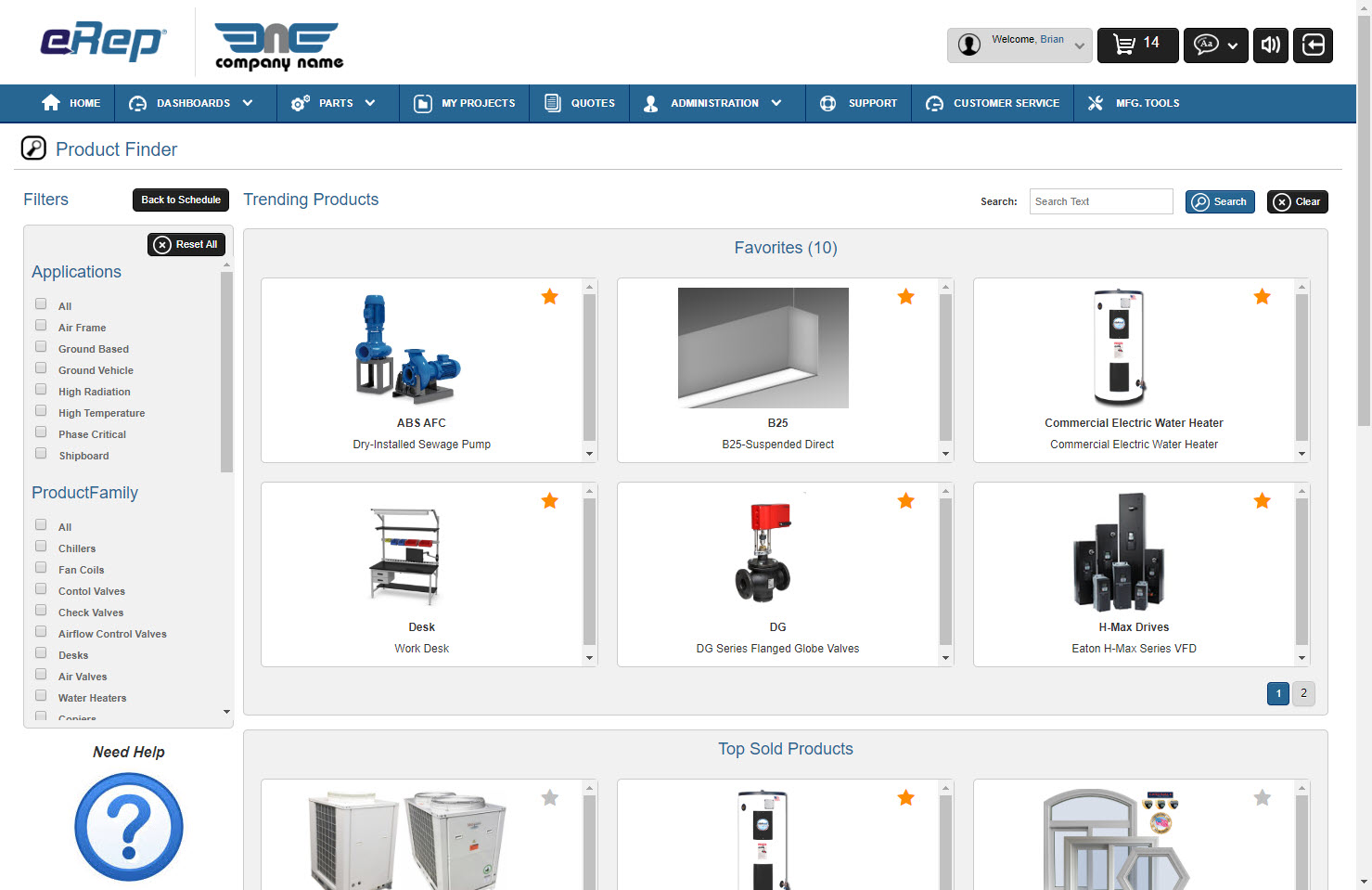Check the Airflow Control Valves filter
This screenshot has height=890, width=1372.
(x=41, y=632)
